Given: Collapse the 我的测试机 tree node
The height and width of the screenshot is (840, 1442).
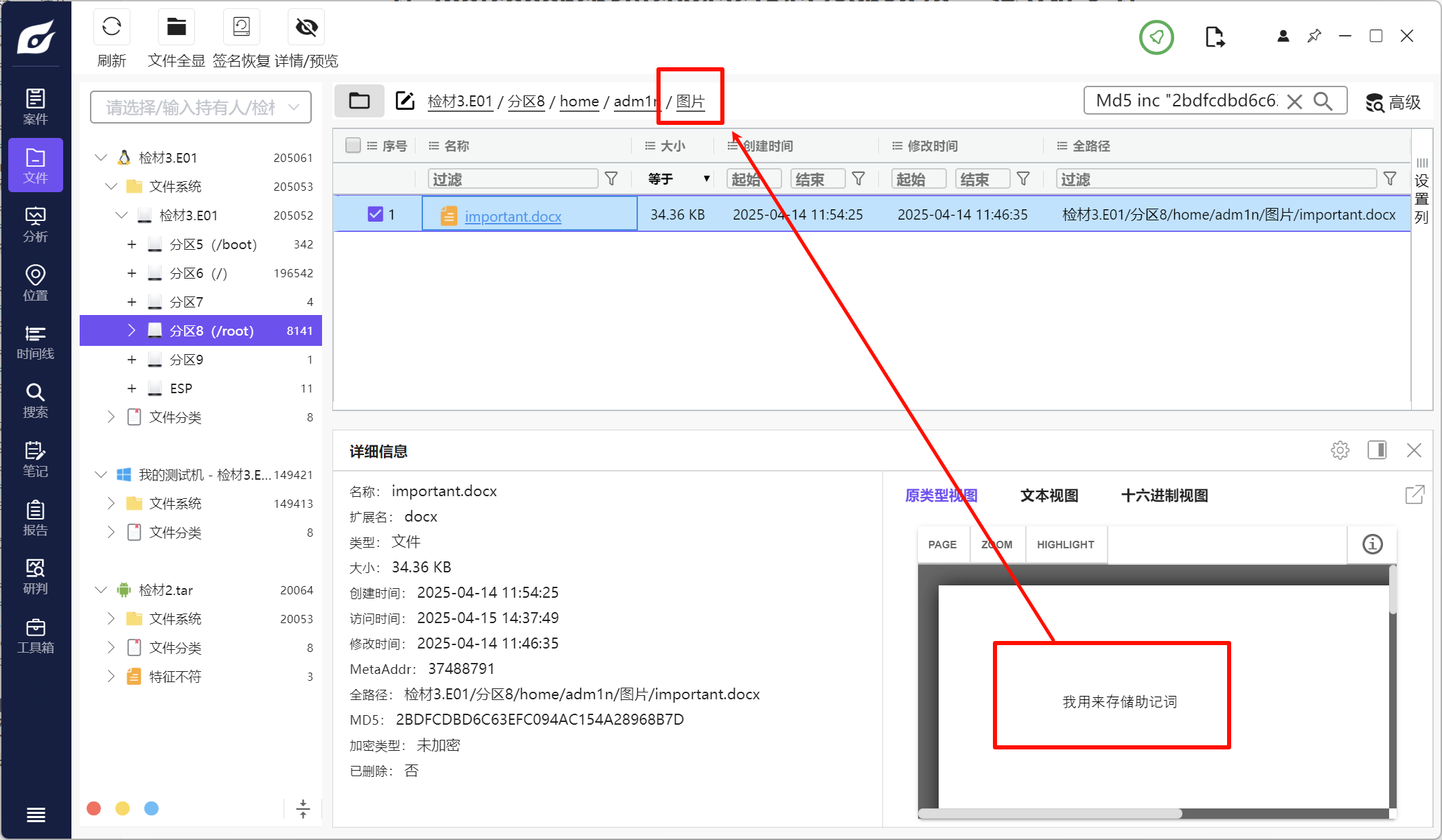Looking at the screenshot, I should [101, 474].
